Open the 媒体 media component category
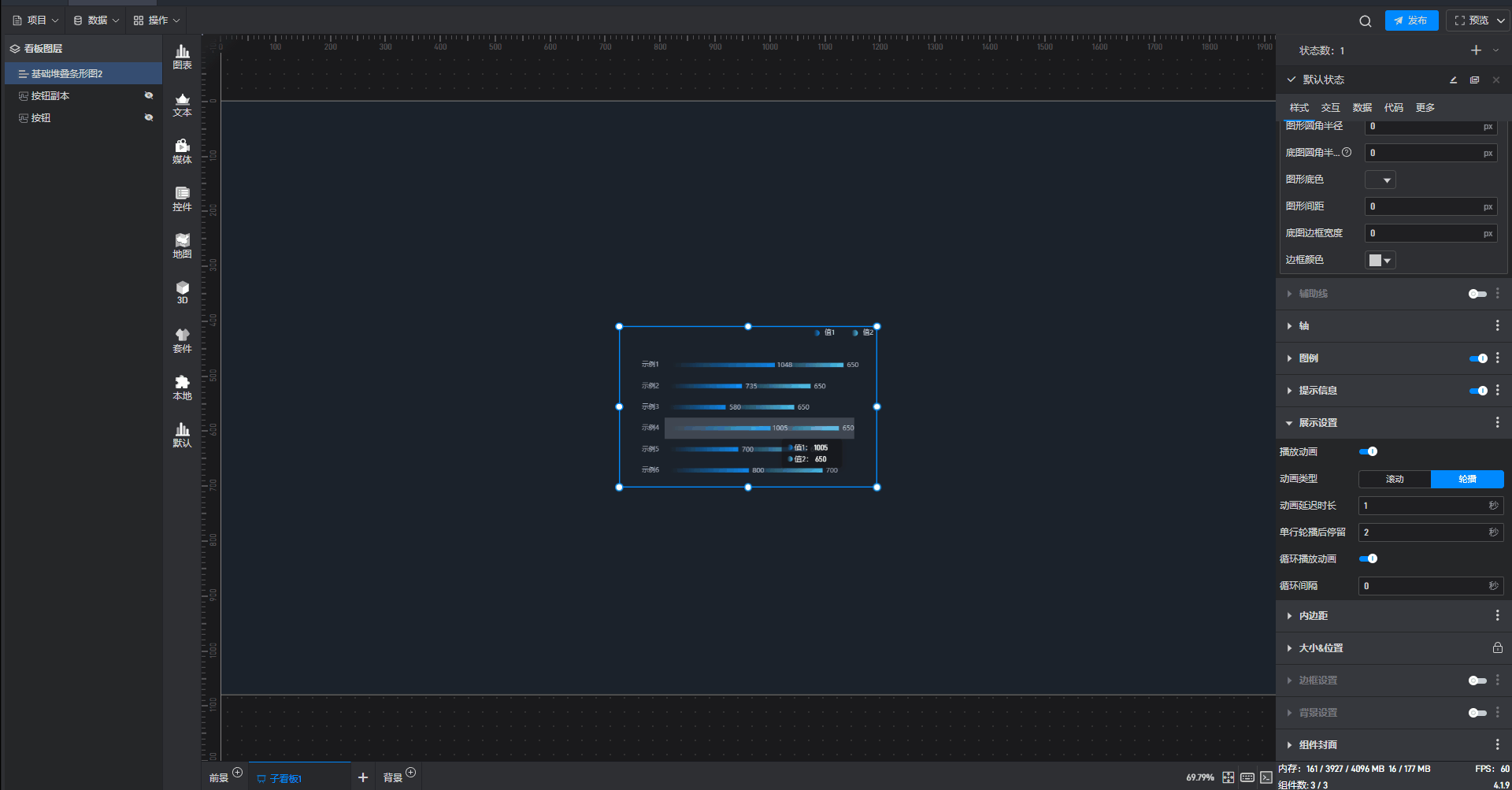This screenshot has height=790, width=1512. (182, 151)
